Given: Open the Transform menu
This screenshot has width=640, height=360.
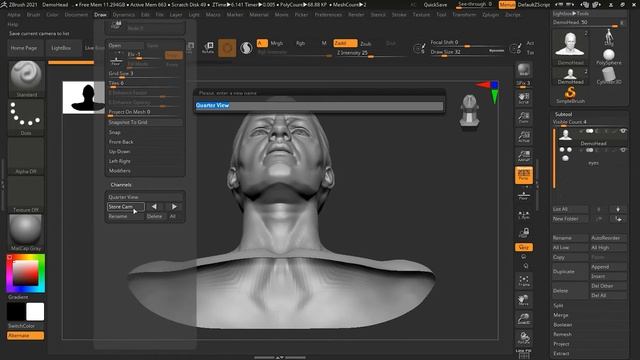Looking at the screenshot, I should (464, 14).
